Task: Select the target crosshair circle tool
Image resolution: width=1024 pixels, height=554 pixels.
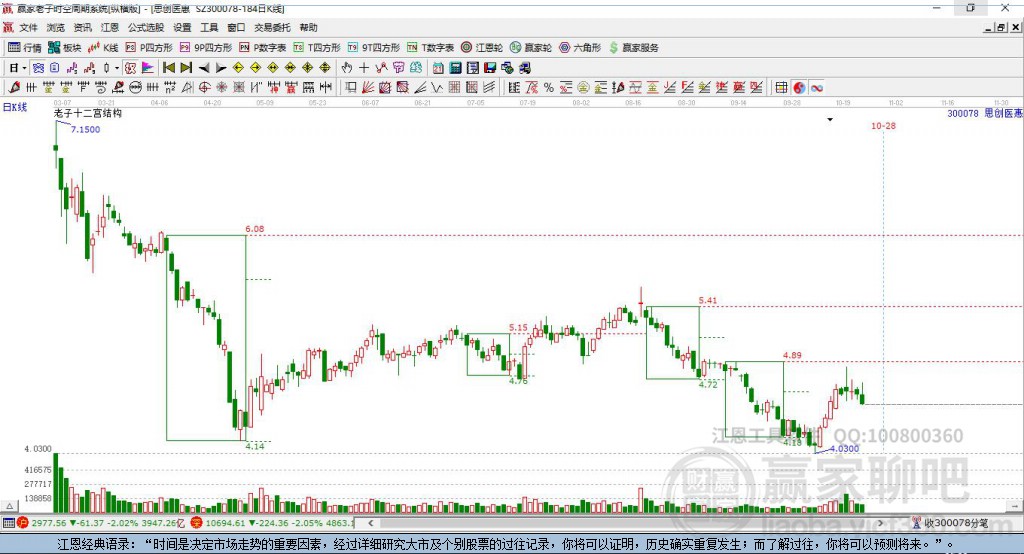Action: (204, 88)
